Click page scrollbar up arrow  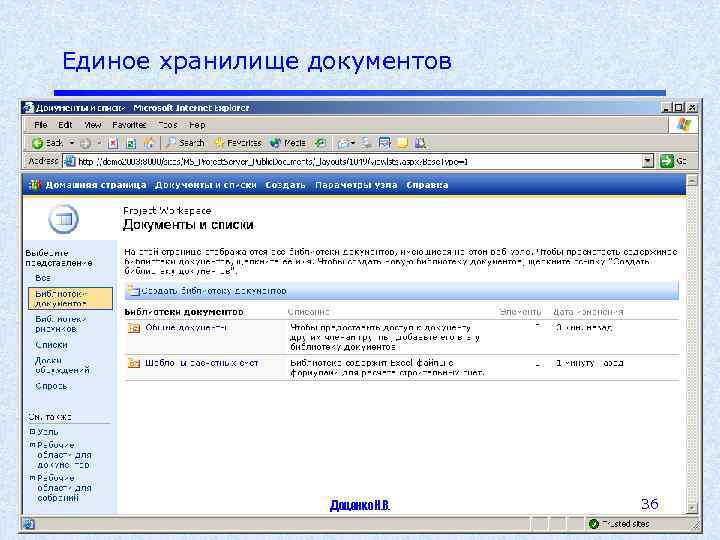[x=692, y=180]
